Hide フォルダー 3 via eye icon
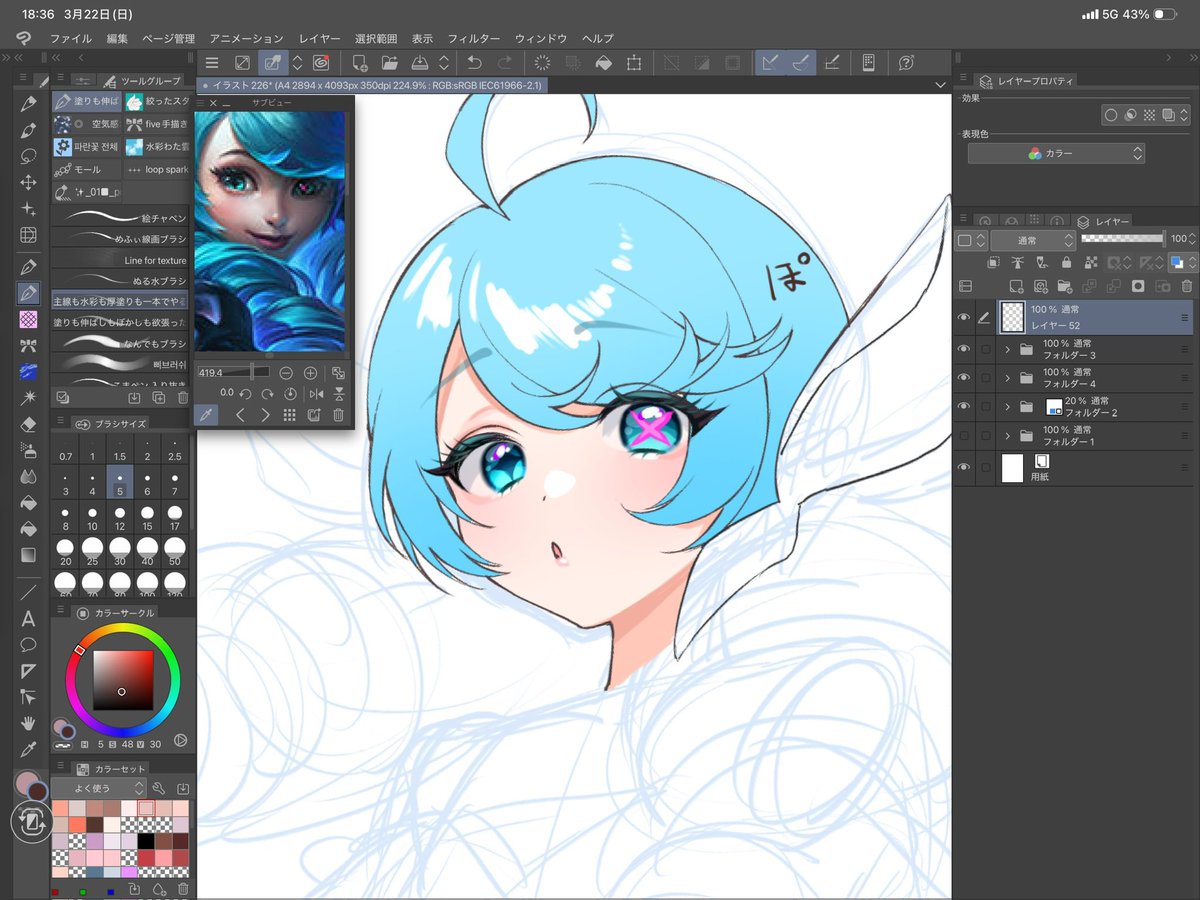Viewport: 1200px width, 900px height. pyautogui.click(x=964, y=349)
